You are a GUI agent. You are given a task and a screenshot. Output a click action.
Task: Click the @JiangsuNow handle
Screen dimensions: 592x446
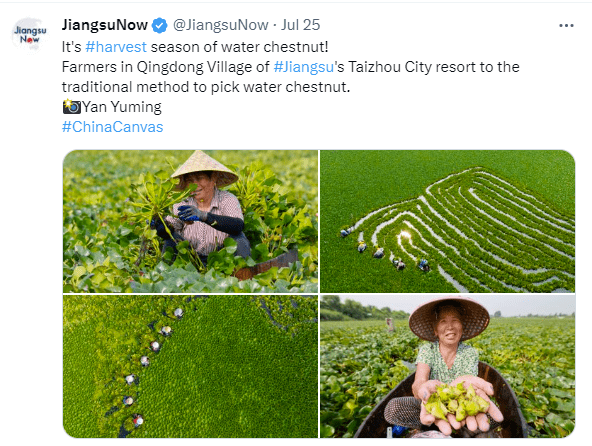point(220,25)
